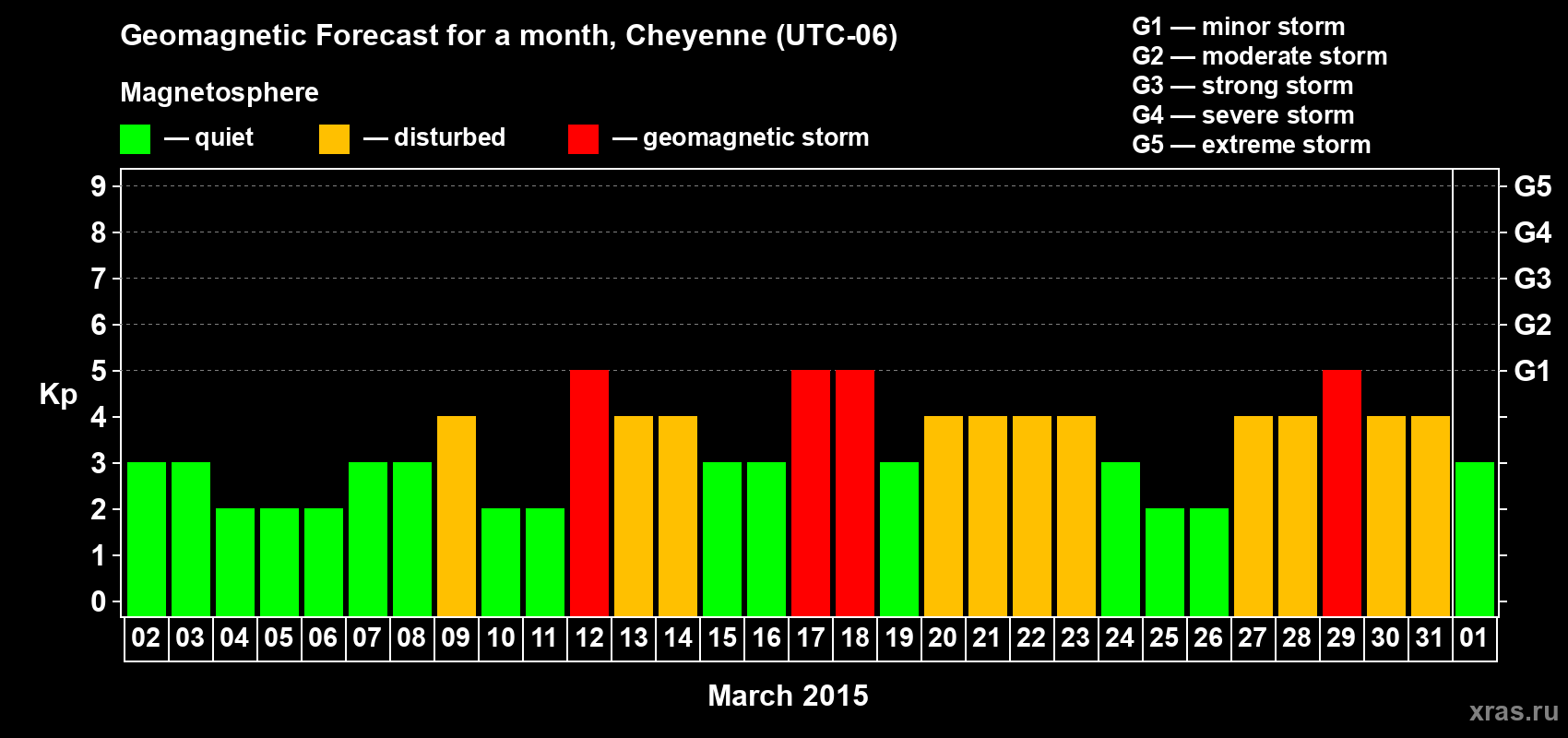Image resolution: width=1568 pixels, height=738 pixels.
Task: Select the green bar for March 25
Action: [1165, 562]
